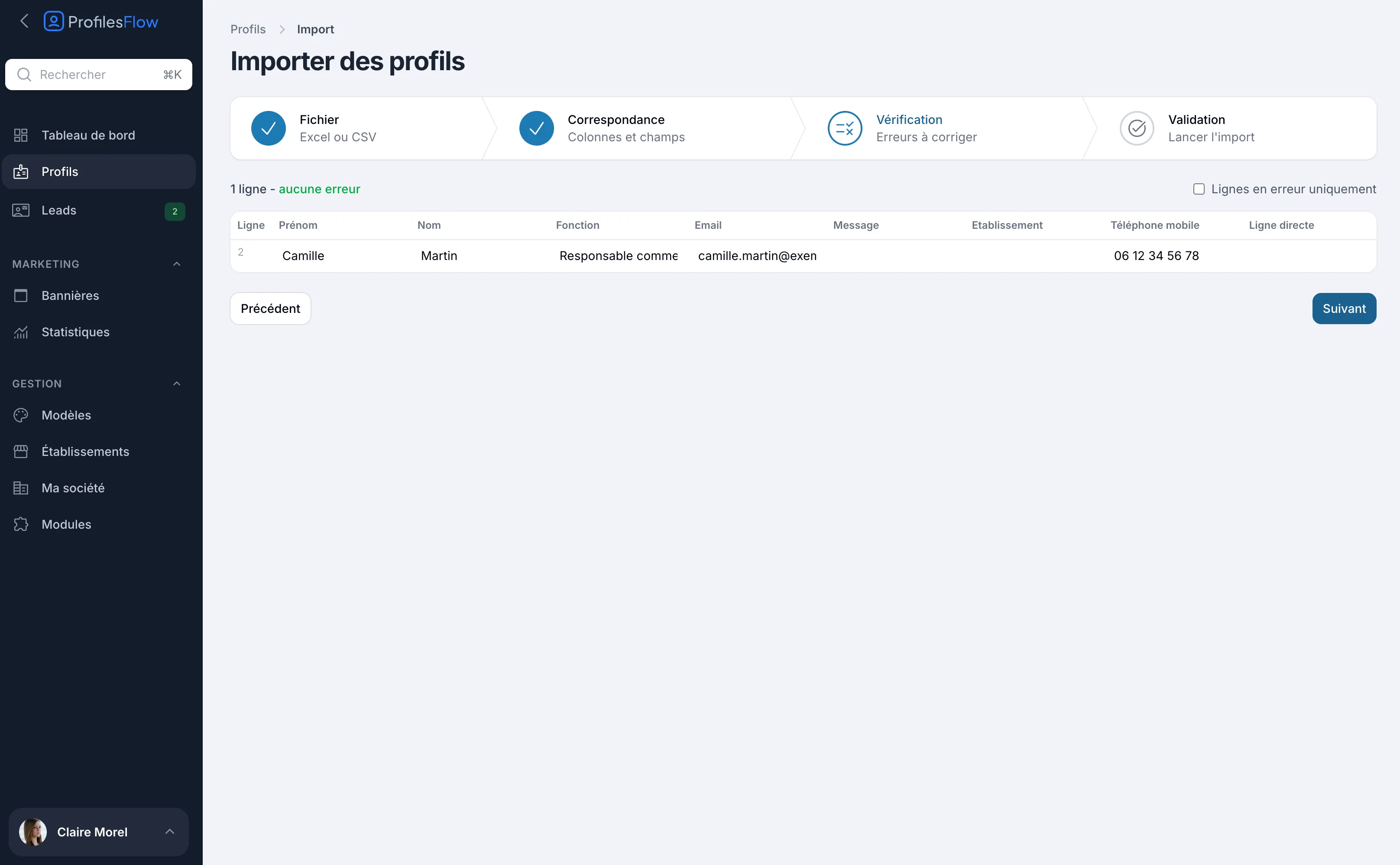This screenshot has width=1400, height=865.
Task: Follow the Profils breadcrumb link
Action: [248, 29]
